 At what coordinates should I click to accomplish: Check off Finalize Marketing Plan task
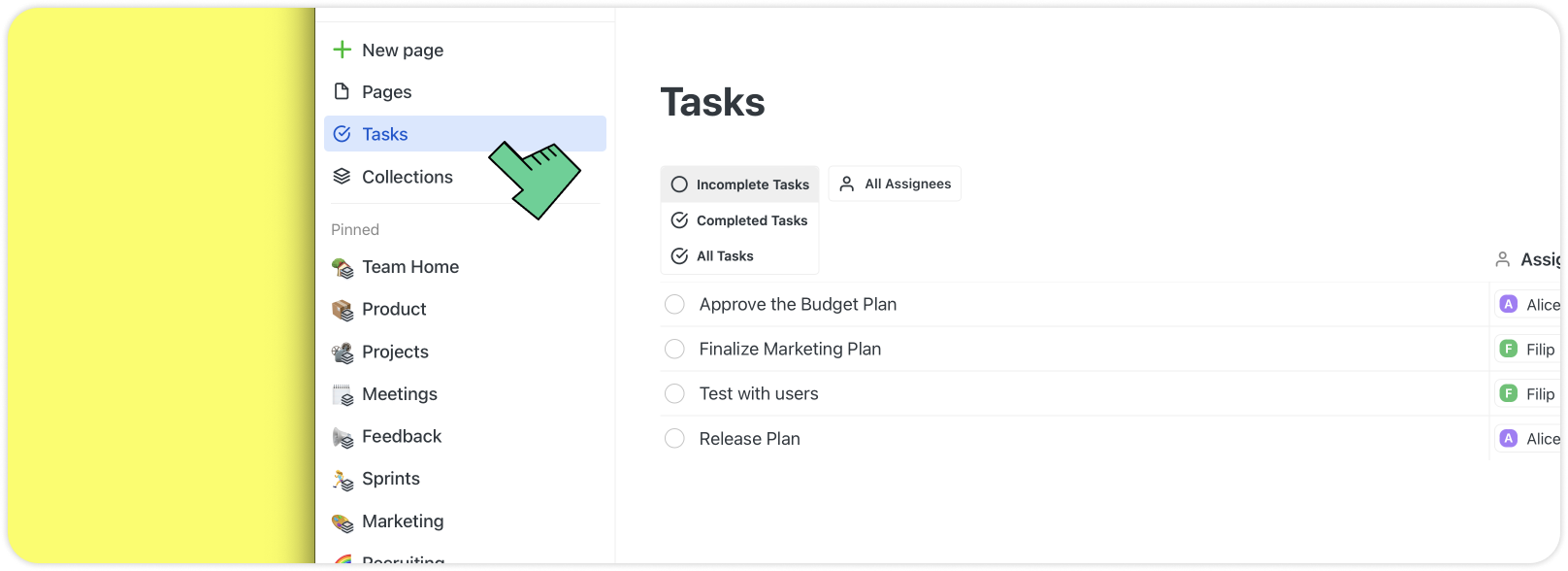click(x=674, y=349)
